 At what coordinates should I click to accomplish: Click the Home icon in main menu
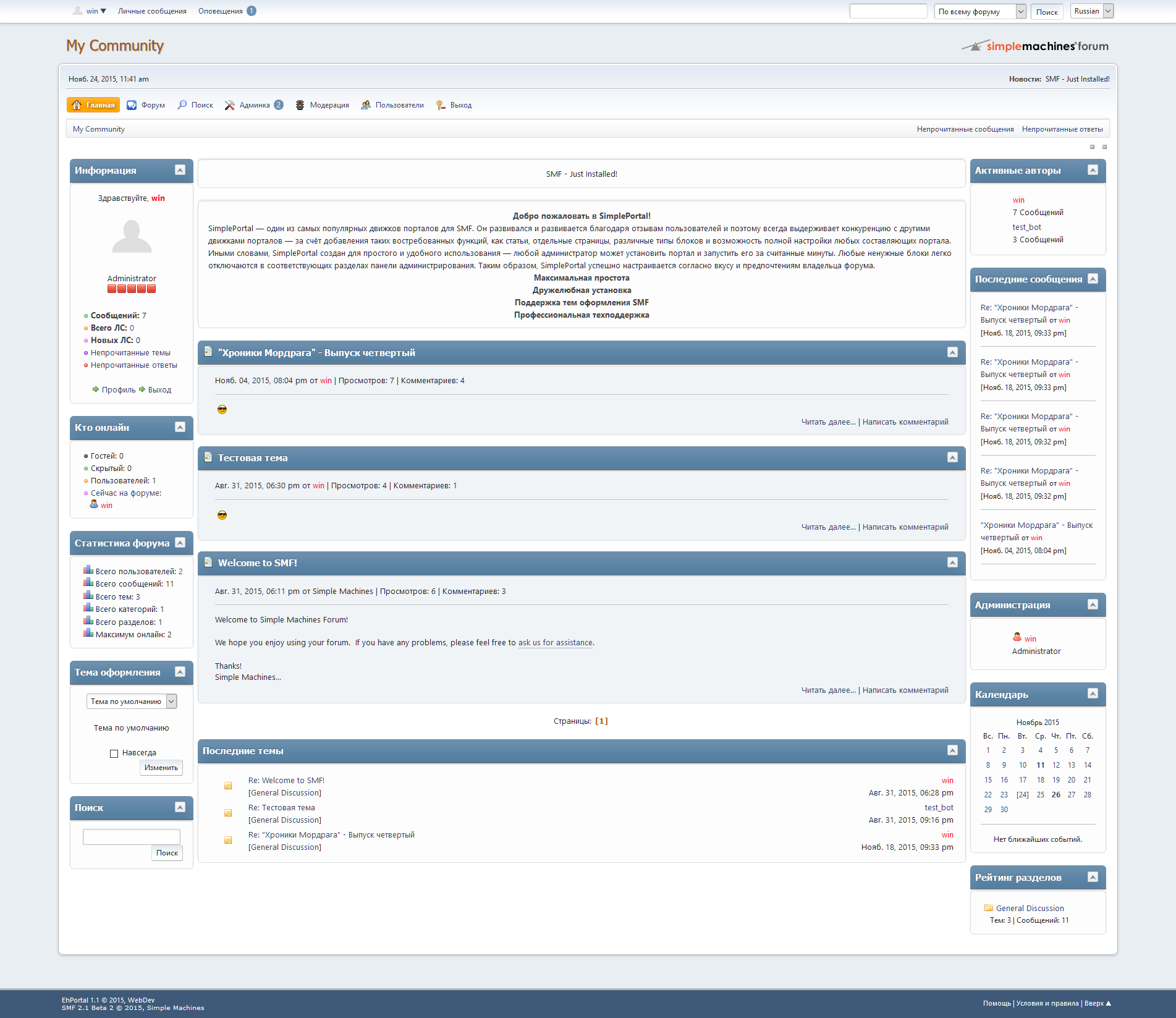(x=77, y=105)
